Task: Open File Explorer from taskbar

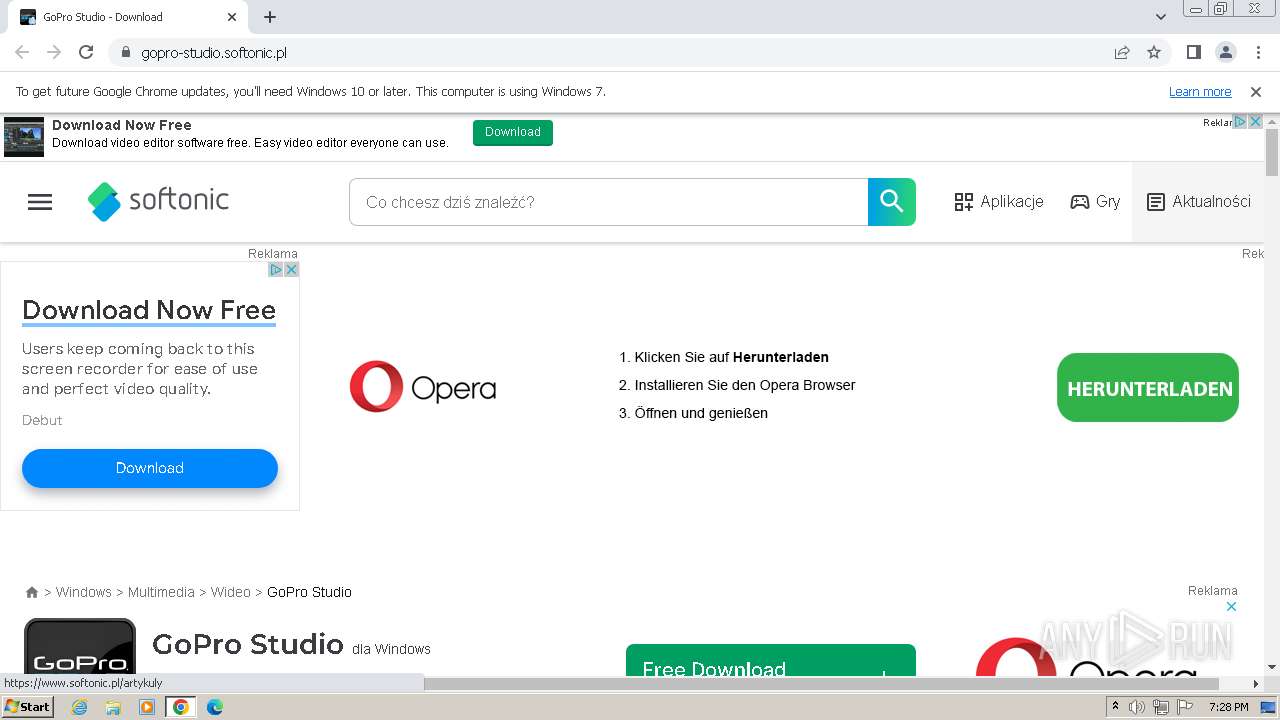Action: coord(113,707)
